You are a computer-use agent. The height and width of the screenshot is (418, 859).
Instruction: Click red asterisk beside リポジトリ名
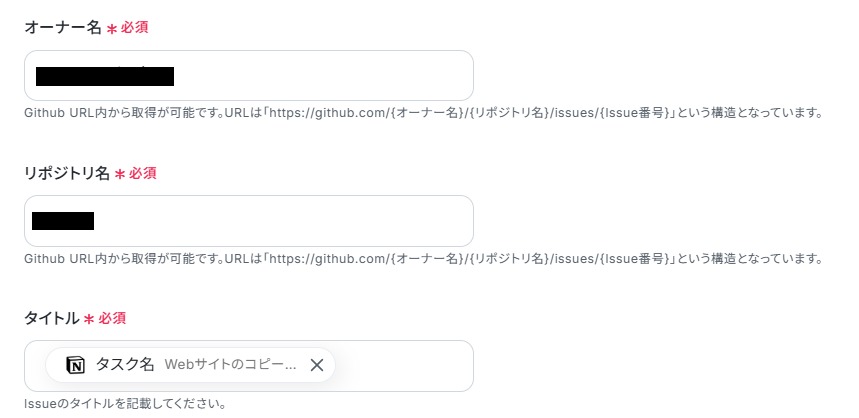point(120,175)
